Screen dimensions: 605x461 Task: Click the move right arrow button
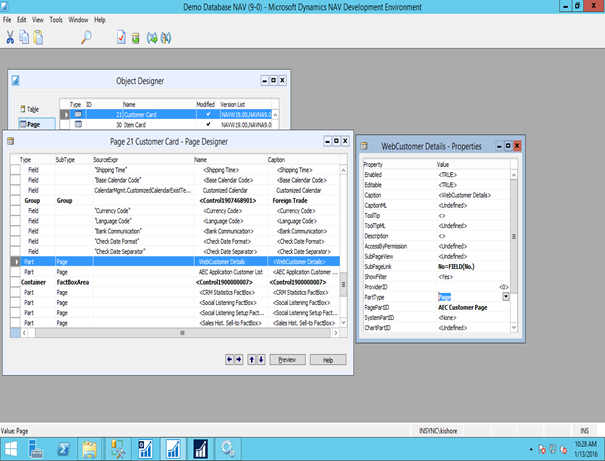pos(239,360)
